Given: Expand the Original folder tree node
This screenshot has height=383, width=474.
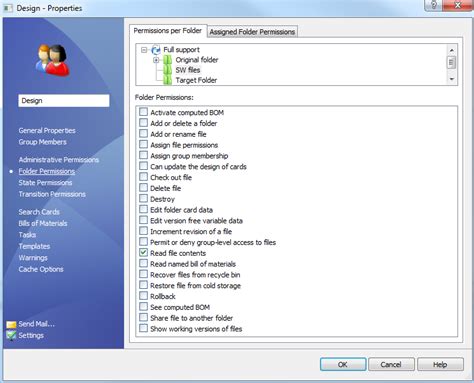Looking at the screenshot, I should click(156, 60).
